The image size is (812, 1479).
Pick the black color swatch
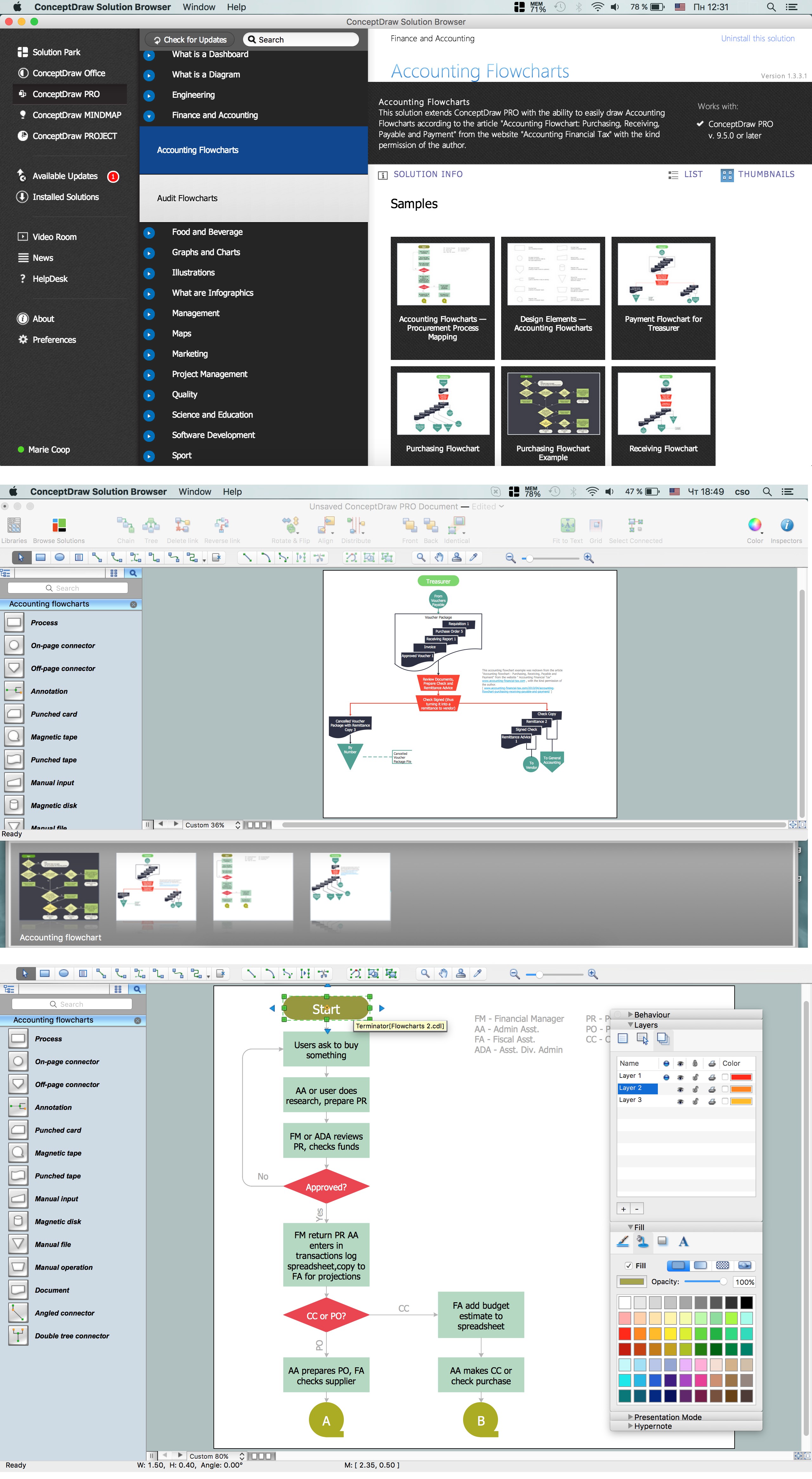746,1302
